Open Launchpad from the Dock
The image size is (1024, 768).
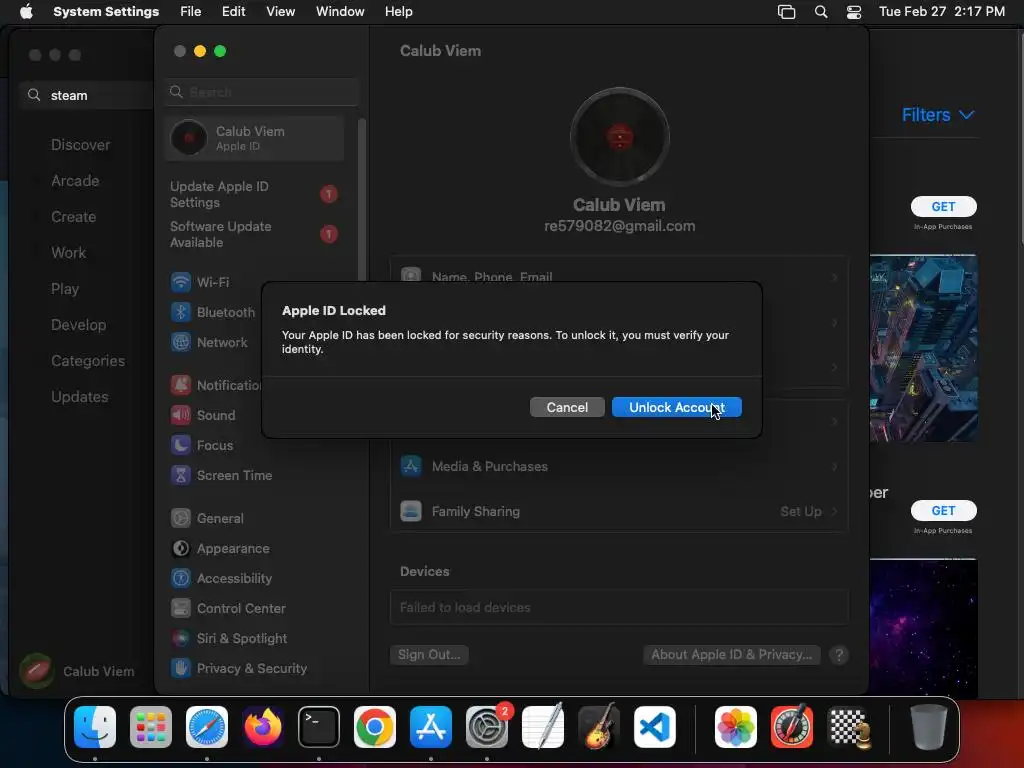coord(151,727)
